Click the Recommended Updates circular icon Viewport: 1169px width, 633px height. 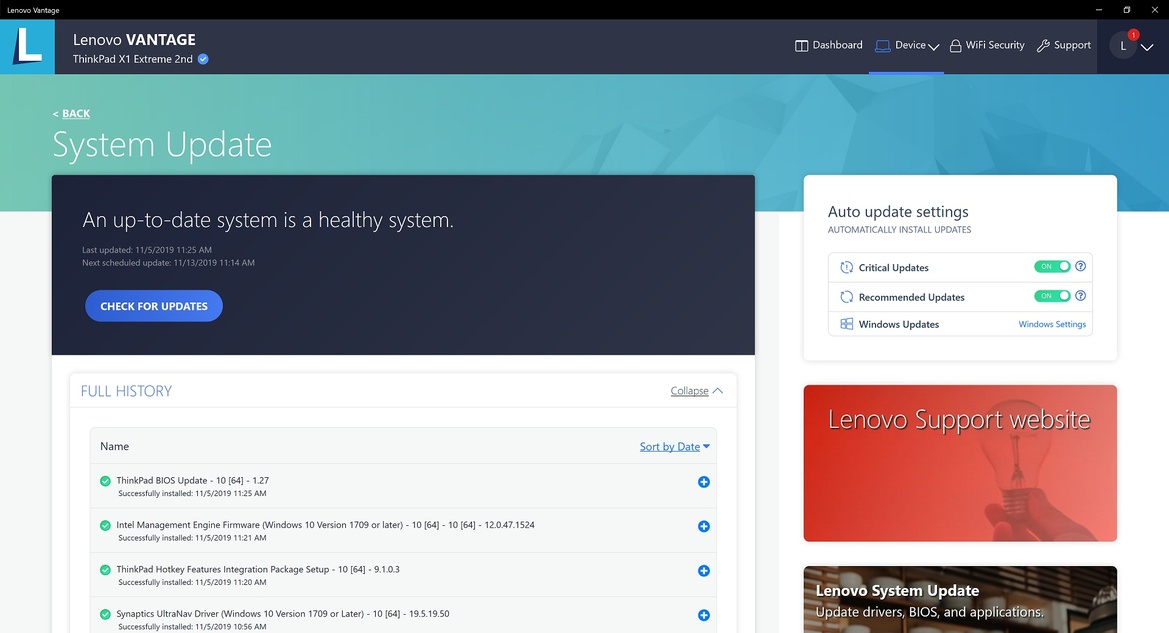[x=846, y=297]
